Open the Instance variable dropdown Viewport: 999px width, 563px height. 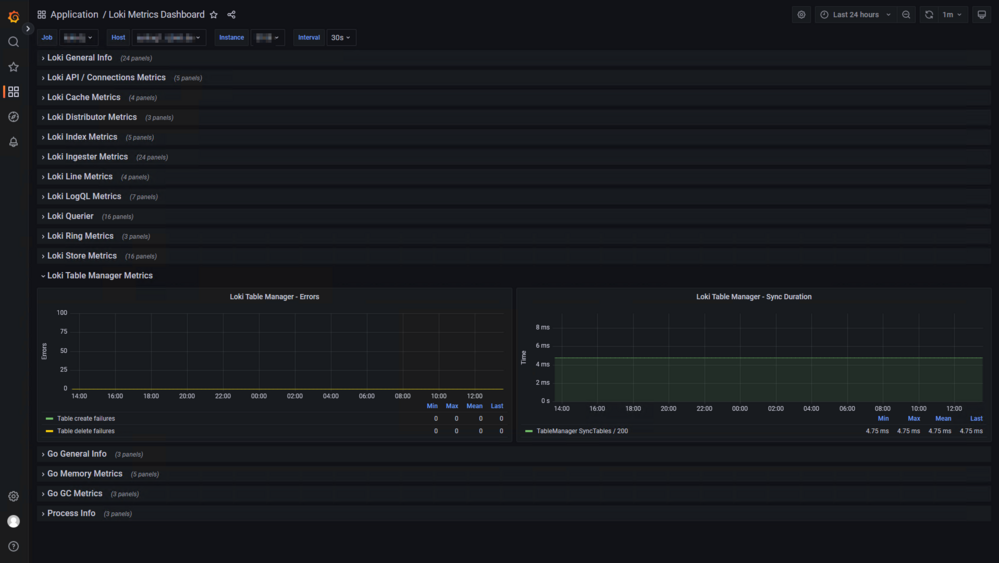pos(268,38)
